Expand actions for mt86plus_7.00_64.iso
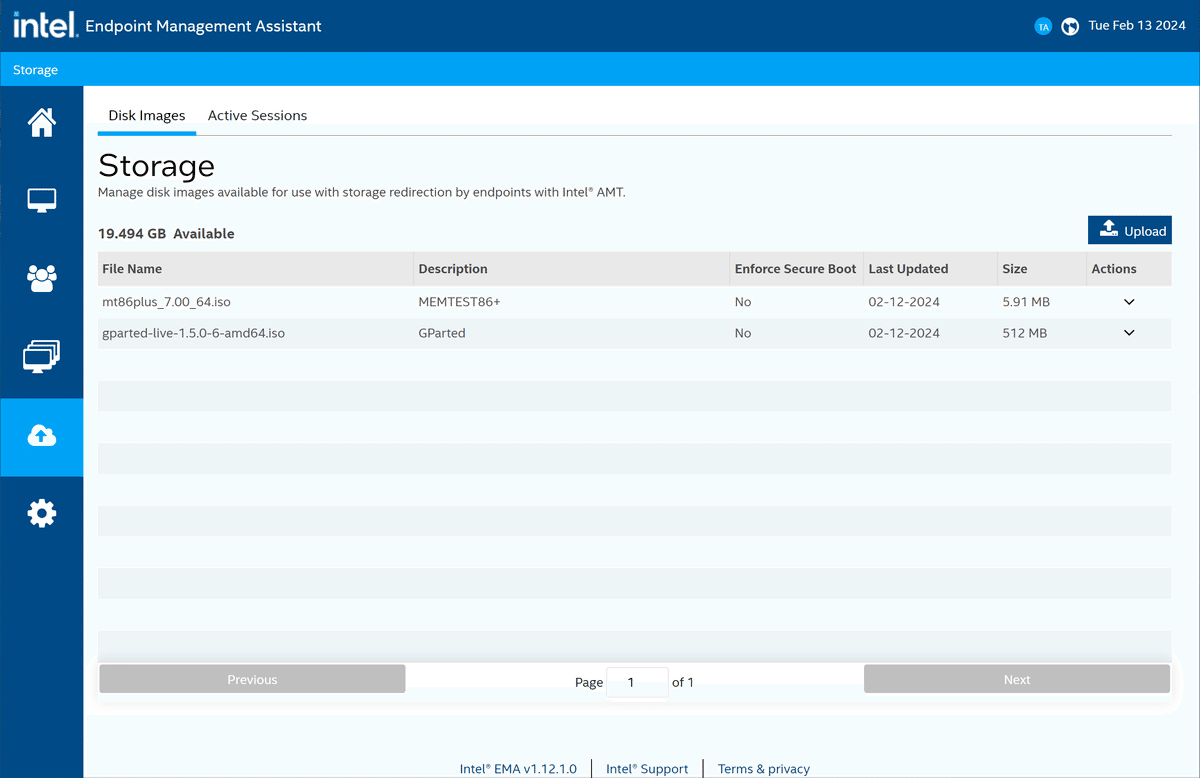Image resolution: width=1200 pixels, height=778 pixels. click(x=1129, y=302)
